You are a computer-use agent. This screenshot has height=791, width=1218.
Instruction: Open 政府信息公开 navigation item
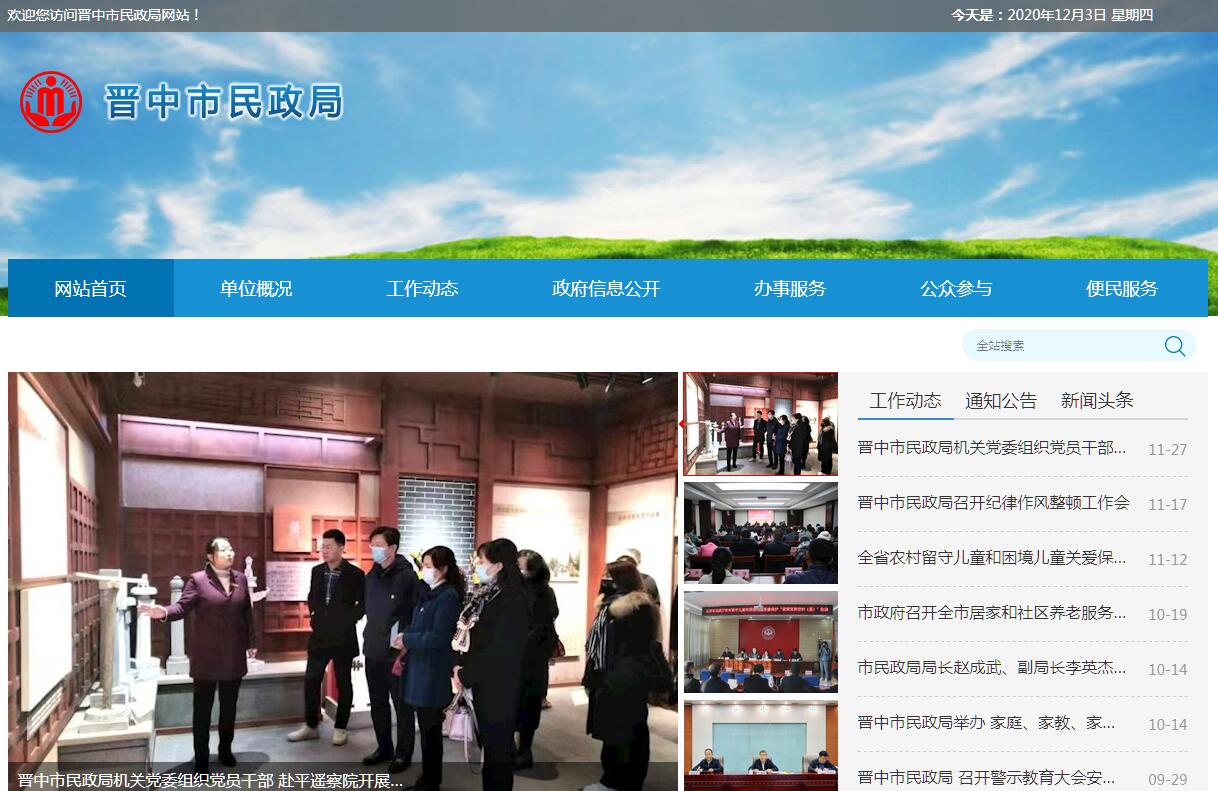coord(606,289)
